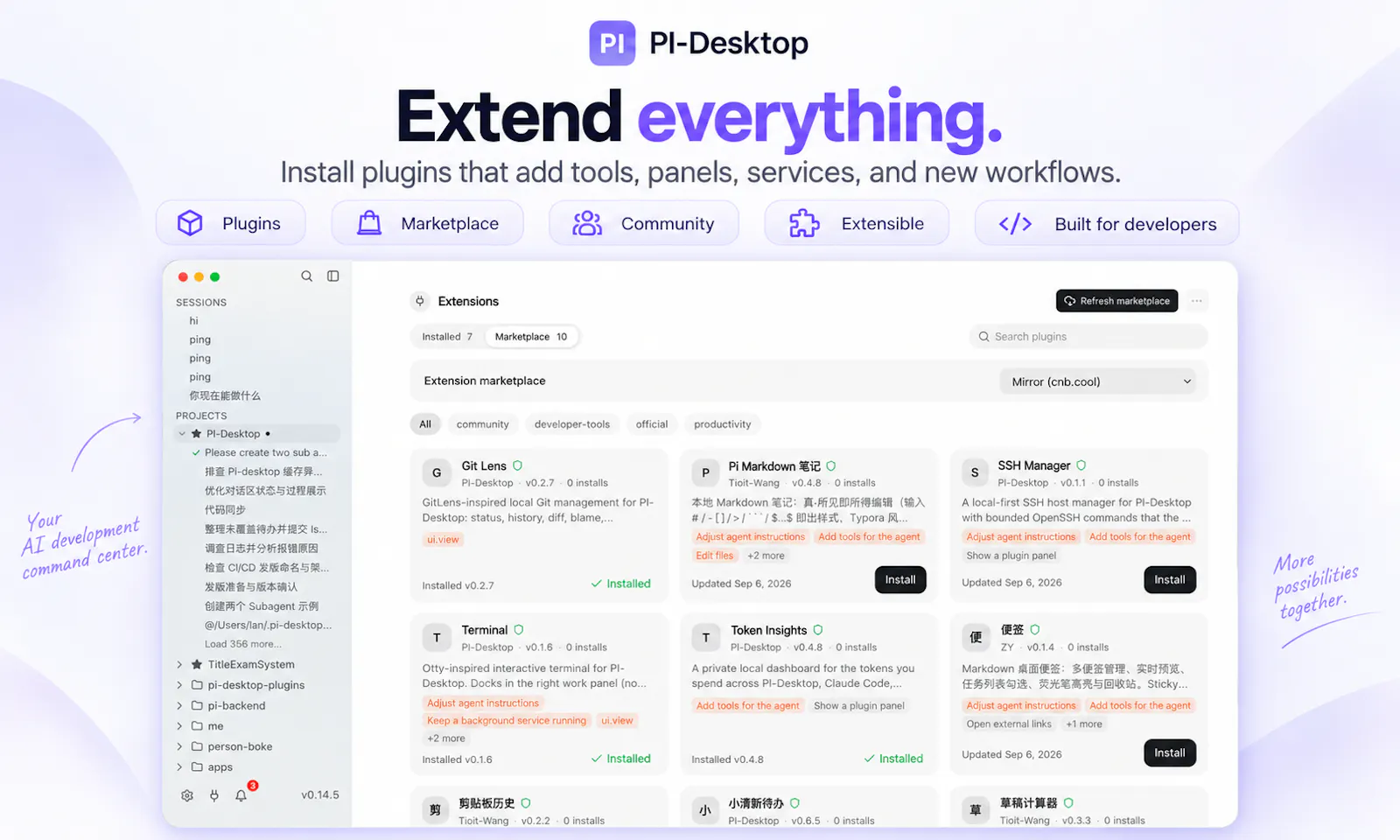Collapse the PI-Desktop project tree
The image size is (1400, 840).
click(x=182, y=434)
